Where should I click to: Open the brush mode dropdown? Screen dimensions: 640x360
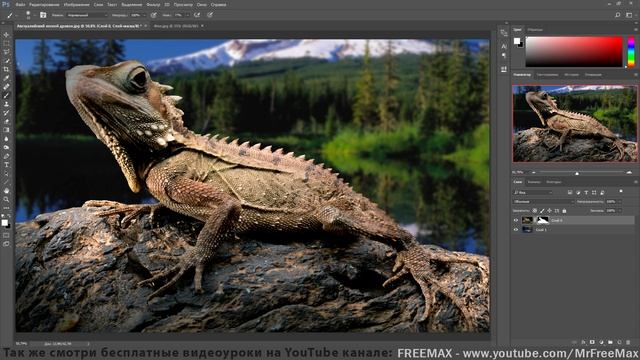pyautogui.click(x=87, y=15)
